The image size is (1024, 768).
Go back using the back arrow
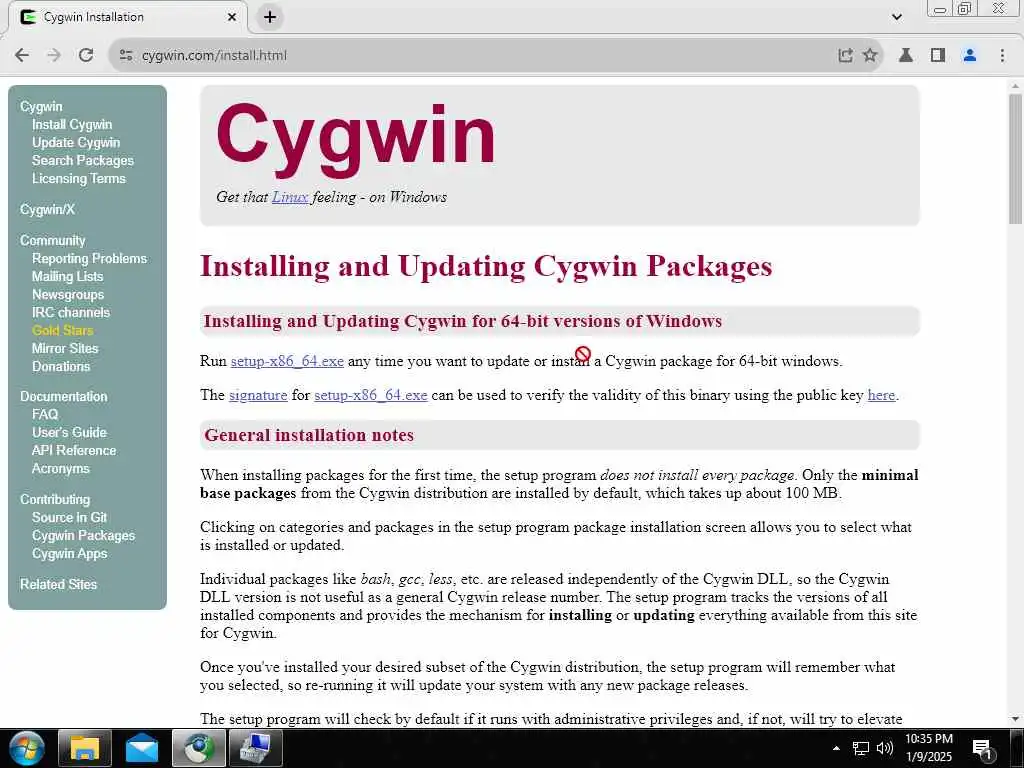point(22,56)
